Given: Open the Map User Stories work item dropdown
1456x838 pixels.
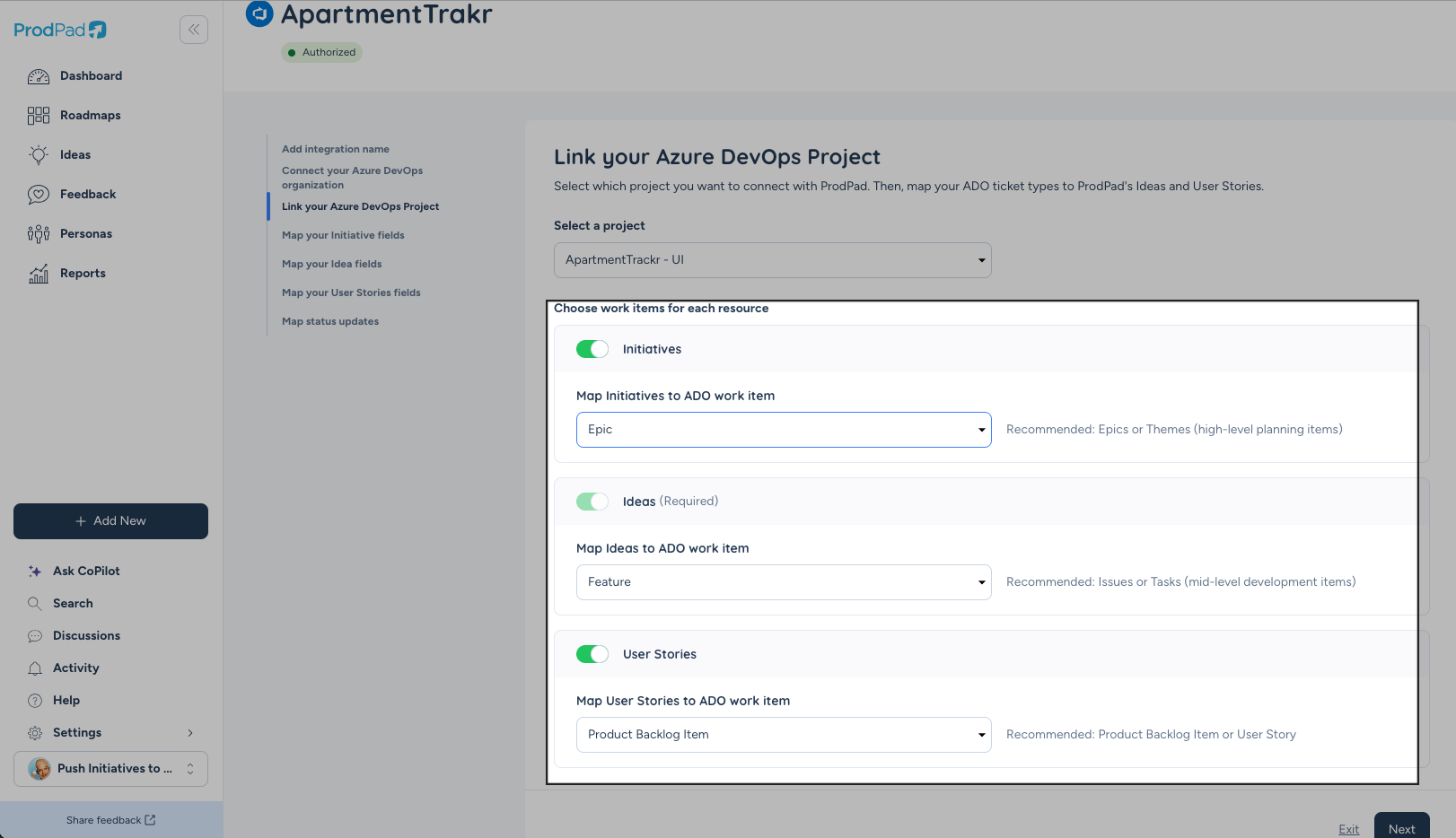Looking at the screenshot, I should coord(784,735).
